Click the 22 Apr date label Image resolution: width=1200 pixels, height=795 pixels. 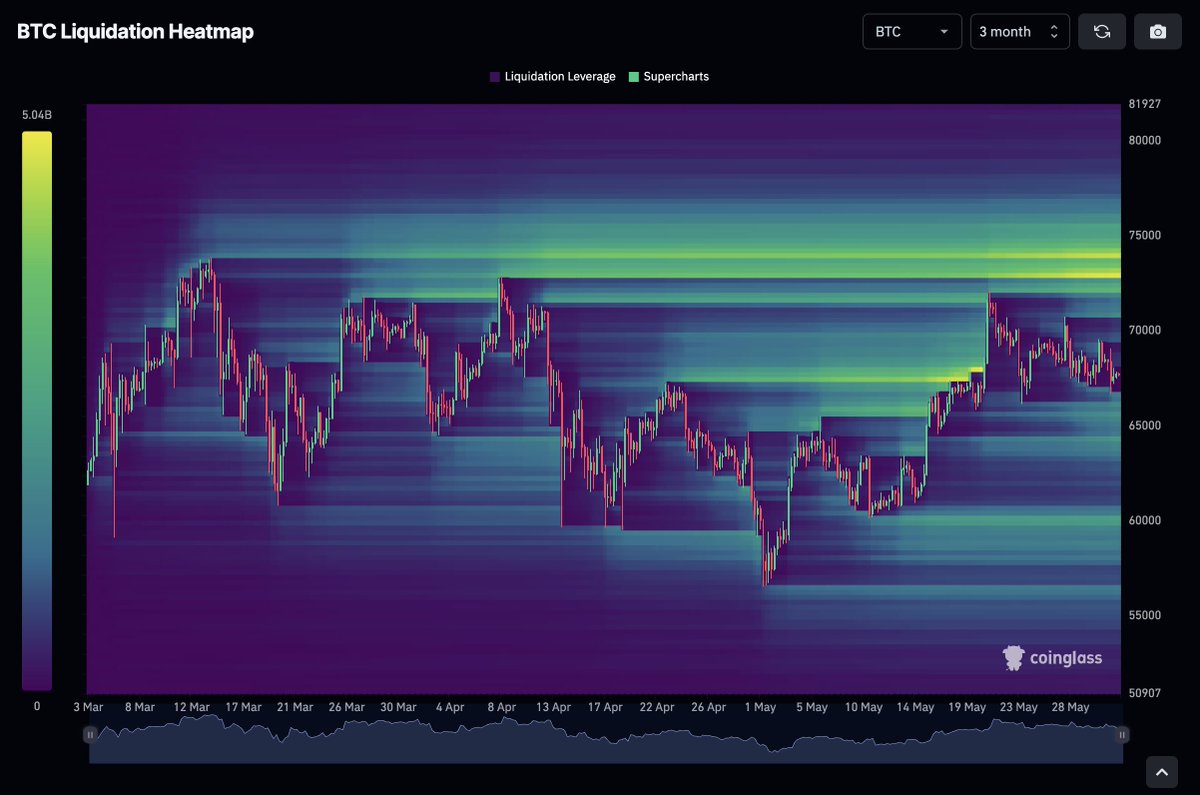tap(657, 707)
